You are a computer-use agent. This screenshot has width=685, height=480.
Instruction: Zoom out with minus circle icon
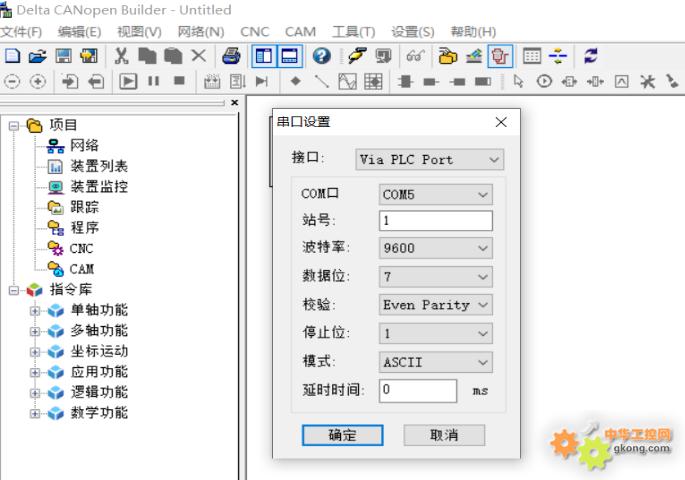click(x=12, y=82)
